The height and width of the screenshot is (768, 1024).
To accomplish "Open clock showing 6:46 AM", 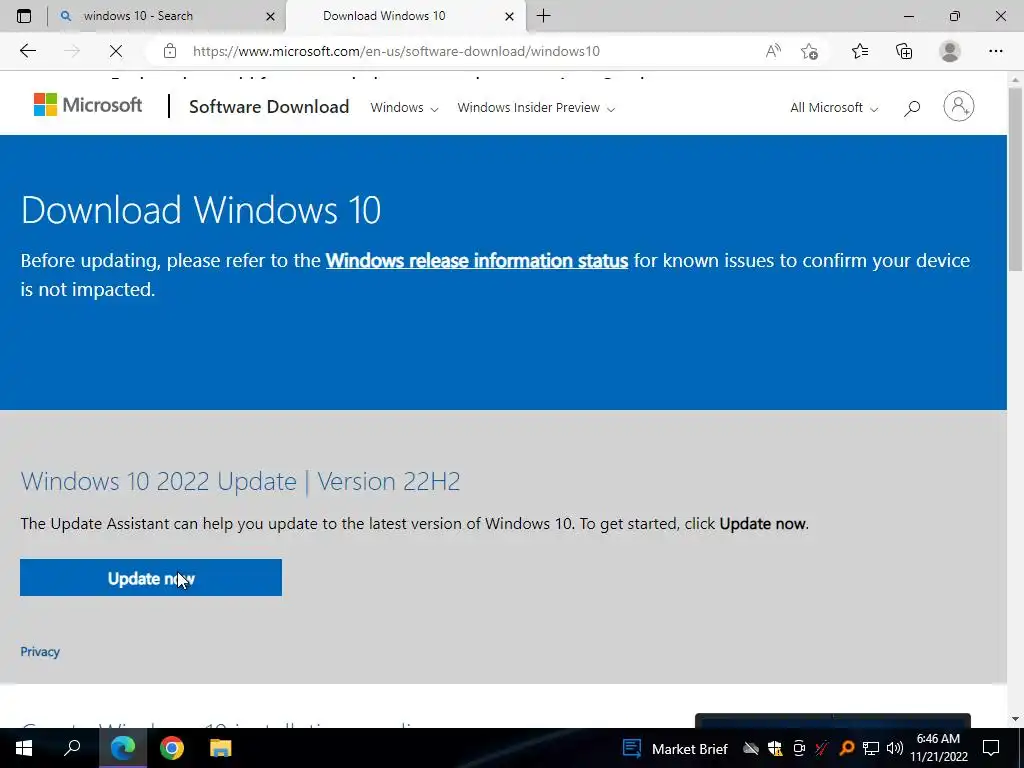I will pos(938,748).
